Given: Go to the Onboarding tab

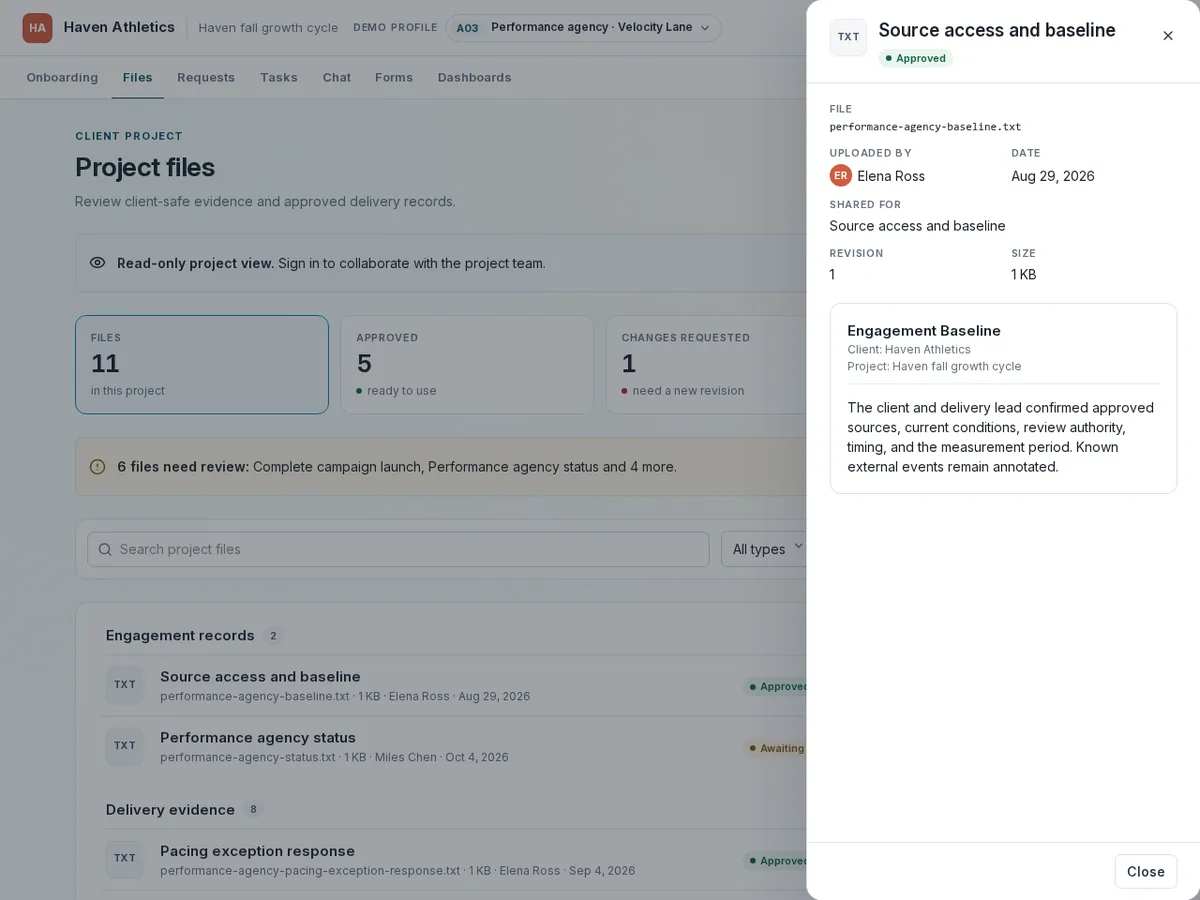Looking at the screenshot, I should point(62,77).
